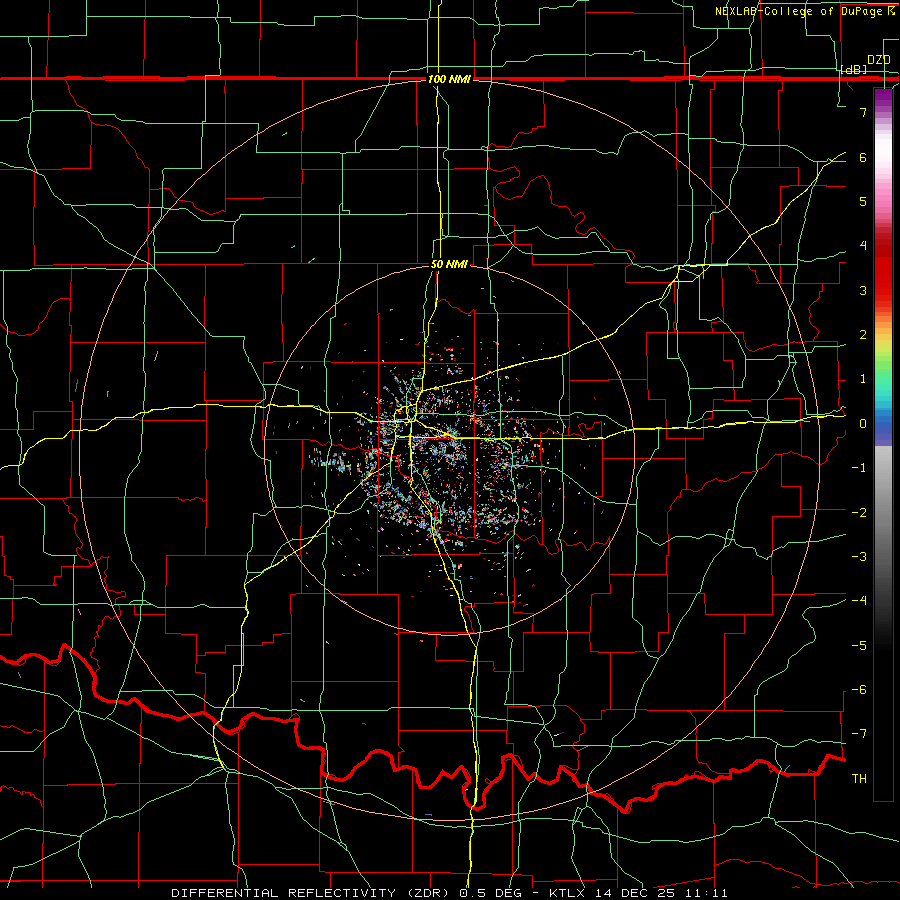Click the 4 value on the color scale
The image size is (900, 900).
[863, 246]
